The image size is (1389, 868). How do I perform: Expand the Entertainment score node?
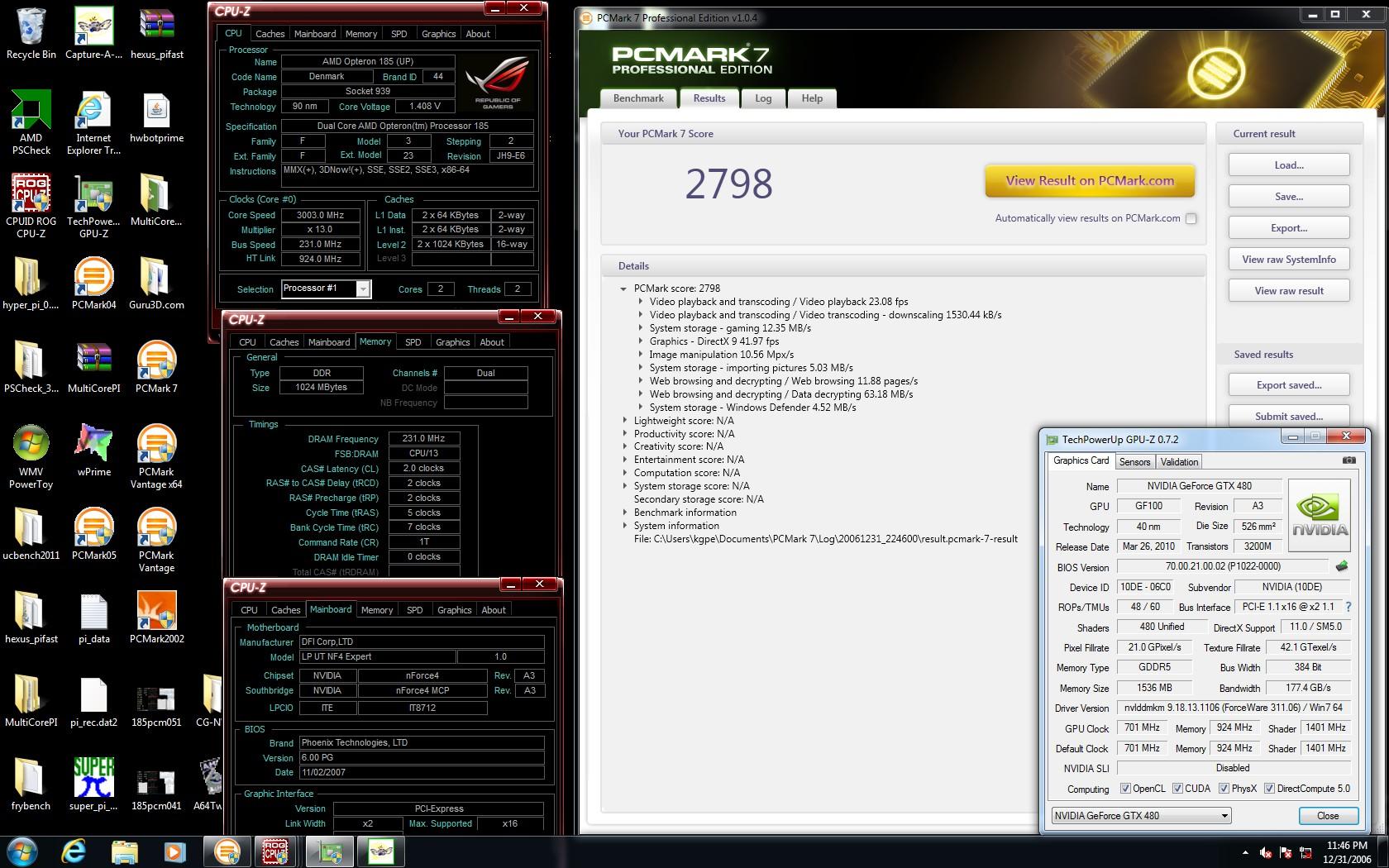(x=624, y=460)
